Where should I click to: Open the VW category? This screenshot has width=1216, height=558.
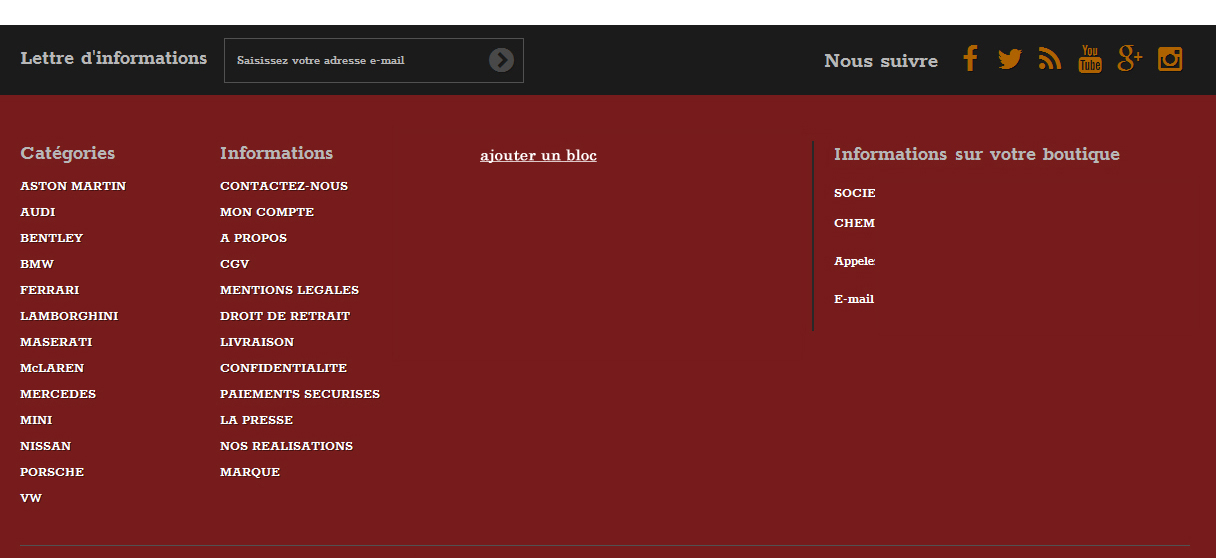click(x=31, y=498)
